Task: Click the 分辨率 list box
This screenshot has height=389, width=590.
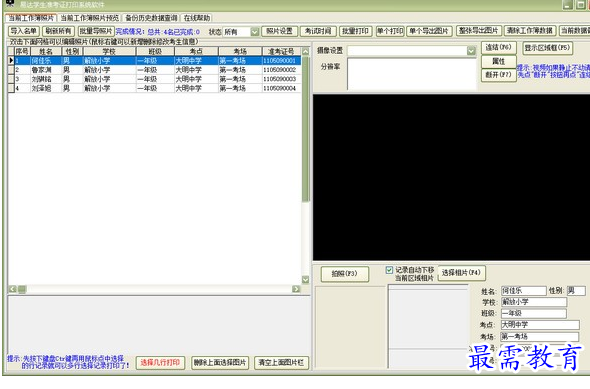Action: pos(412,74)
